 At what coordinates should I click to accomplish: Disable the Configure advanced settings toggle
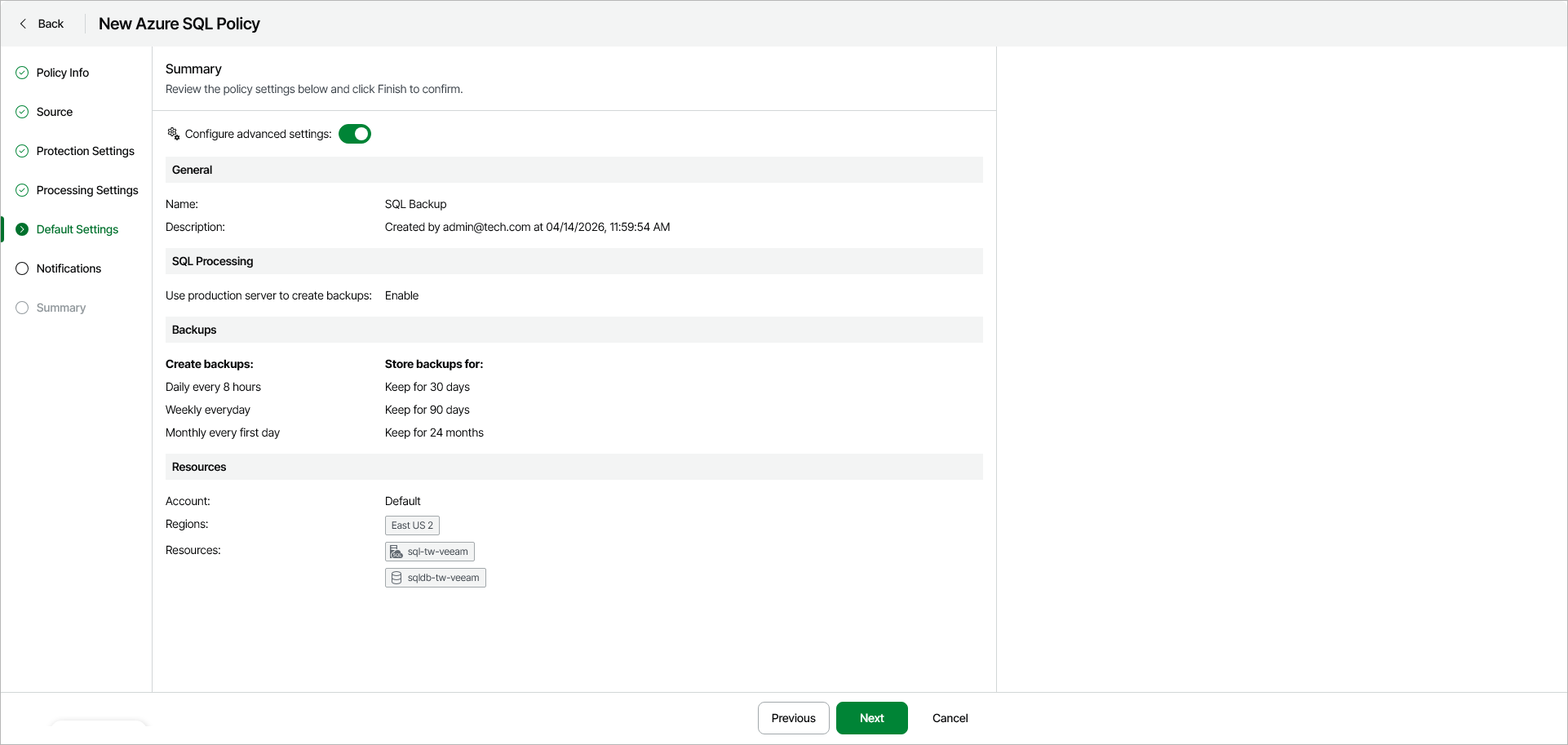[x=355, y=134]
